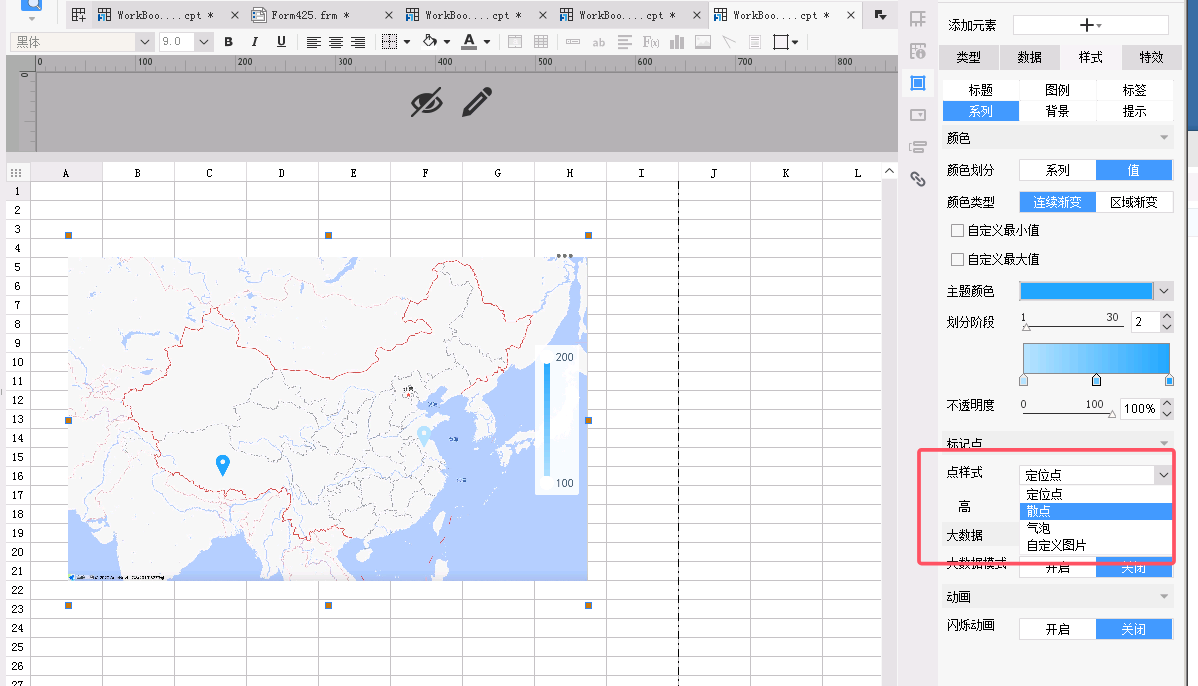Click the select-all corner of the spreadsheet
The image size is (1198, 686).
tap(16, 173)
